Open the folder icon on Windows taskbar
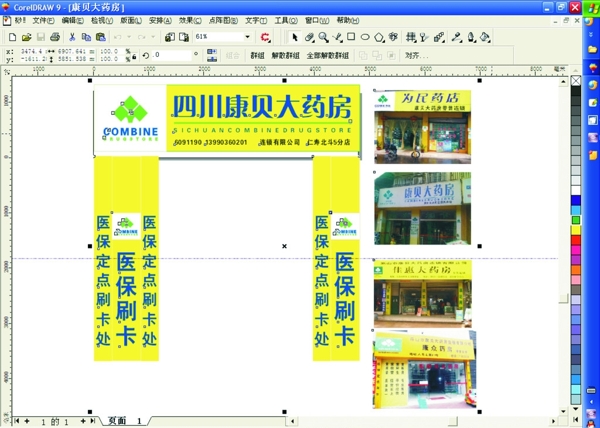 592,49
